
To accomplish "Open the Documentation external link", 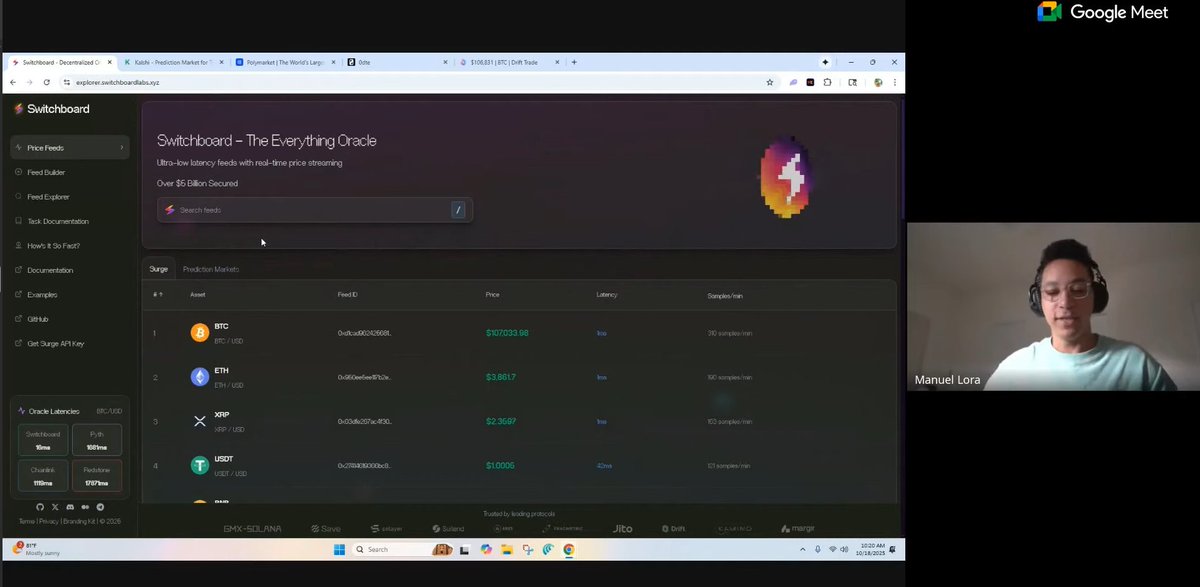I will click(50, 270).
